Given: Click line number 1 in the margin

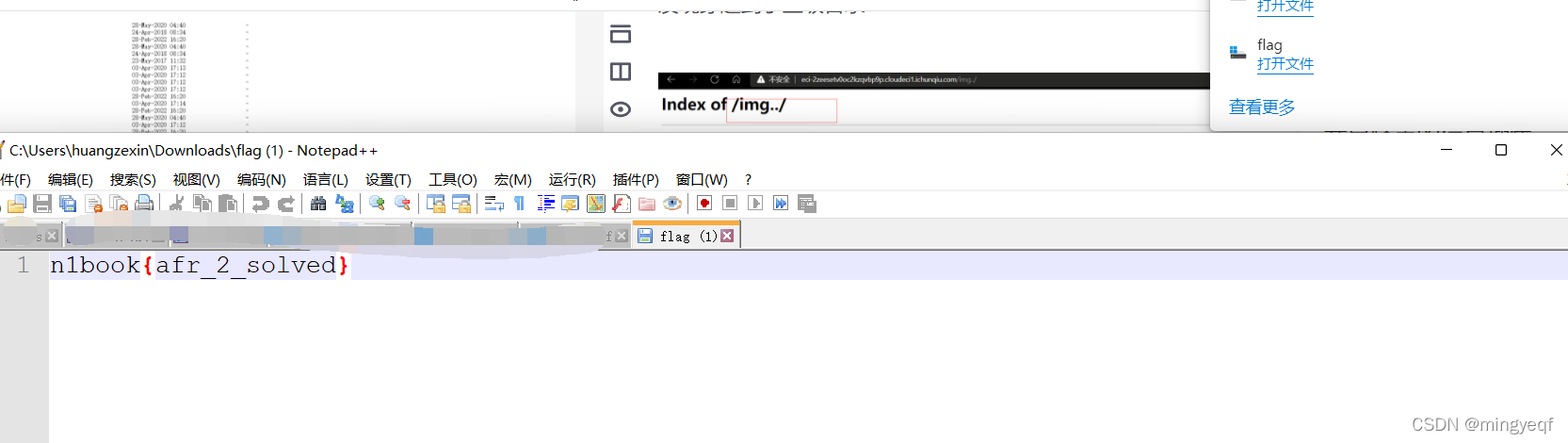Looking at the screenshot, I should [24, 266].
